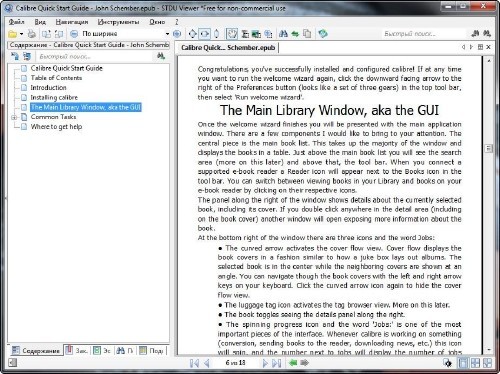Click the green back navigation arrow
This screenshot has height=374, width=500.
293,363
